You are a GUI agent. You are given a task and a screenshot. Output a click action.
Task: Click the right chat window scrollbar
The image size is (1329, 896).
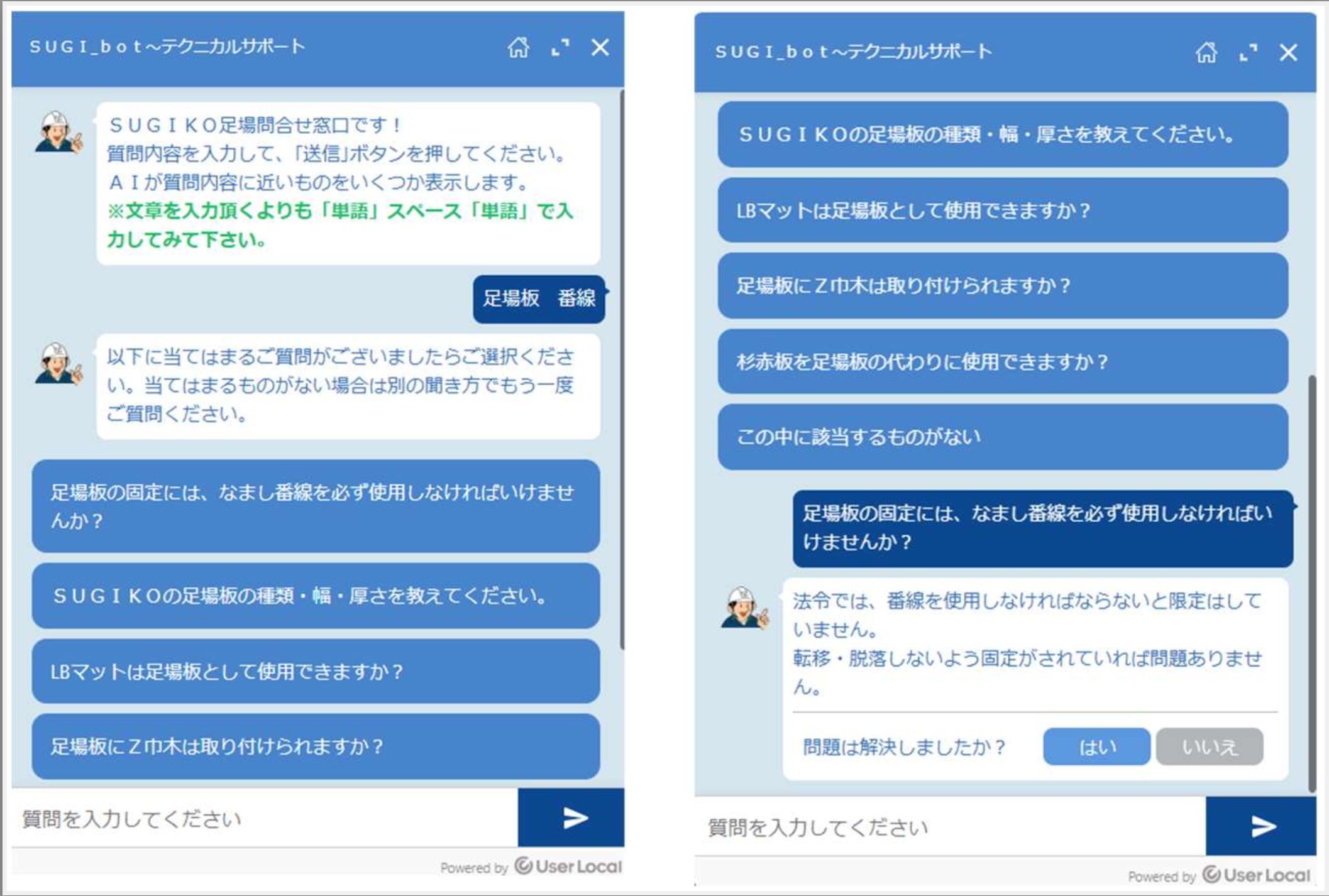click(x=1311, y=583)
